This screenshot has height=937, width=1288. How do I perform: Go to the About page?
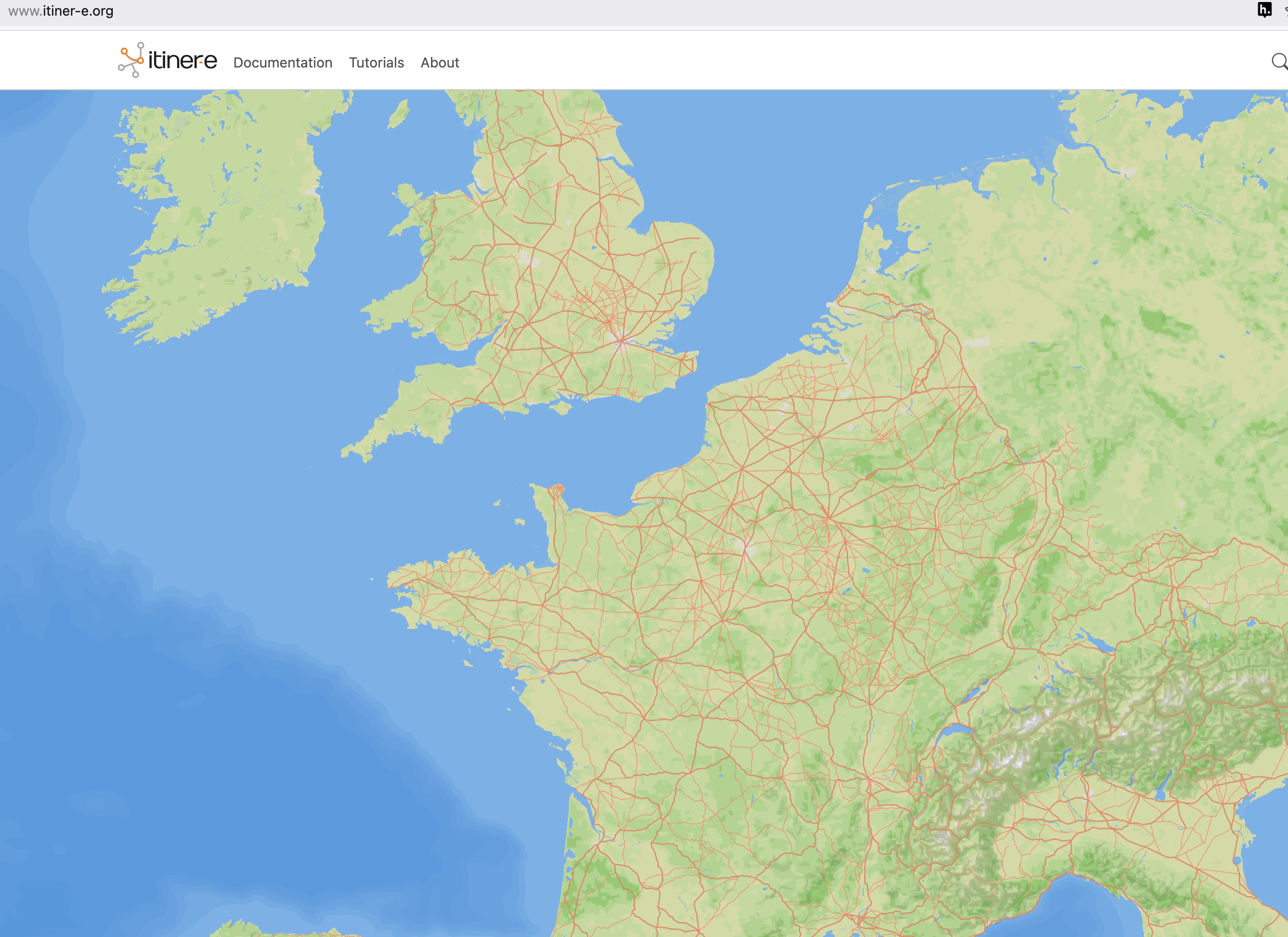(x=439, y=62)
